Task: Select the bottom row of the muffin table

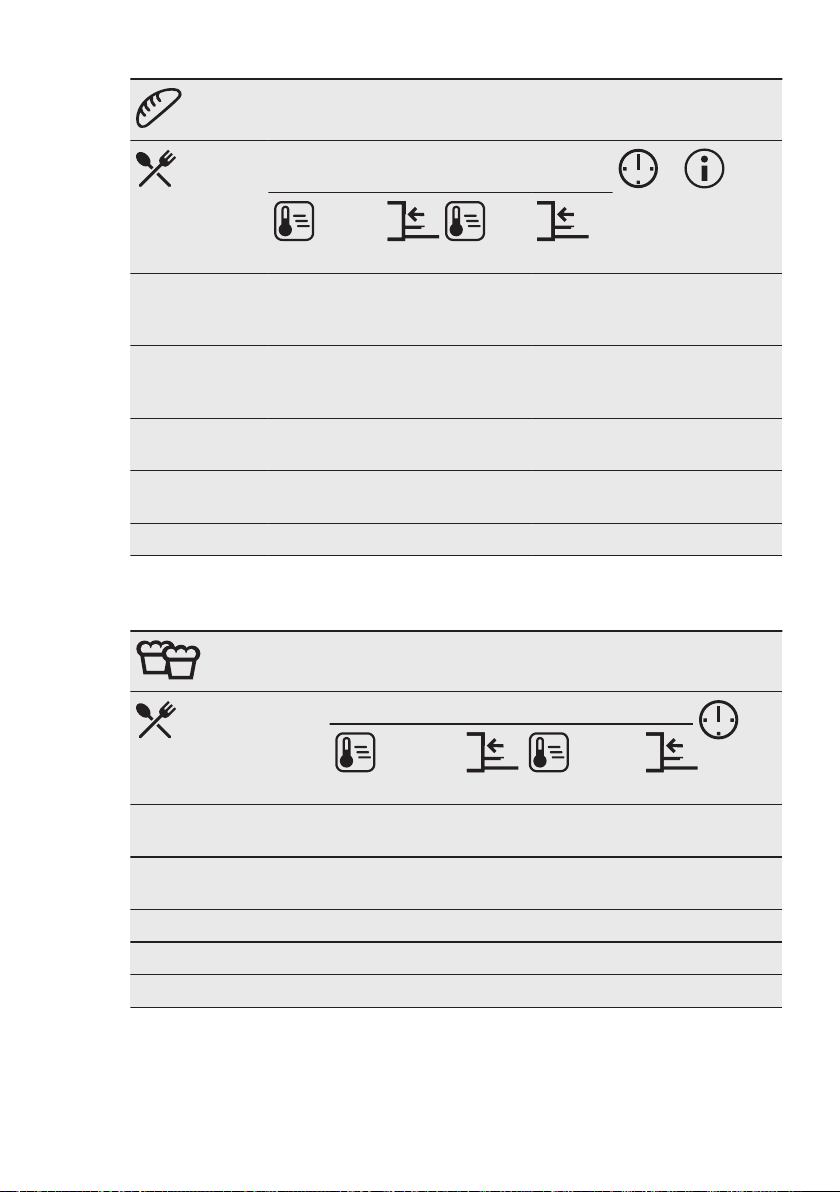Action: [455, 991]
